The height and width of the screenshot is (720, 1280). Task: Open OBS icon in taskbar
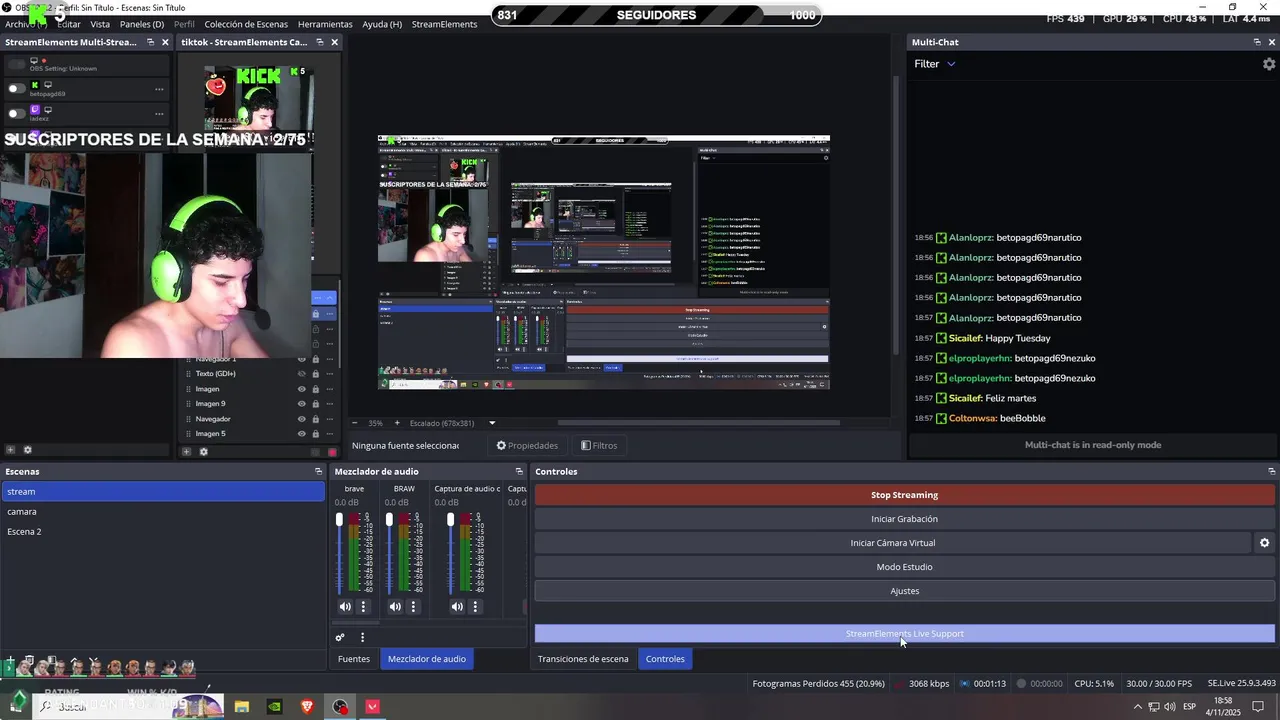point(341,706)
